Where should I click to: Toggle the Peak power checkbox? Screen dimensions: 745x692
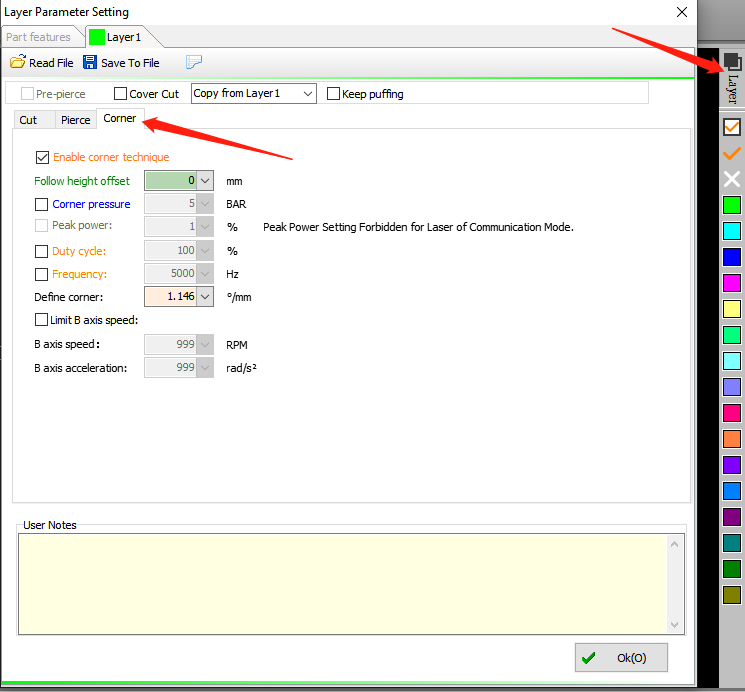tap(41, 226)
